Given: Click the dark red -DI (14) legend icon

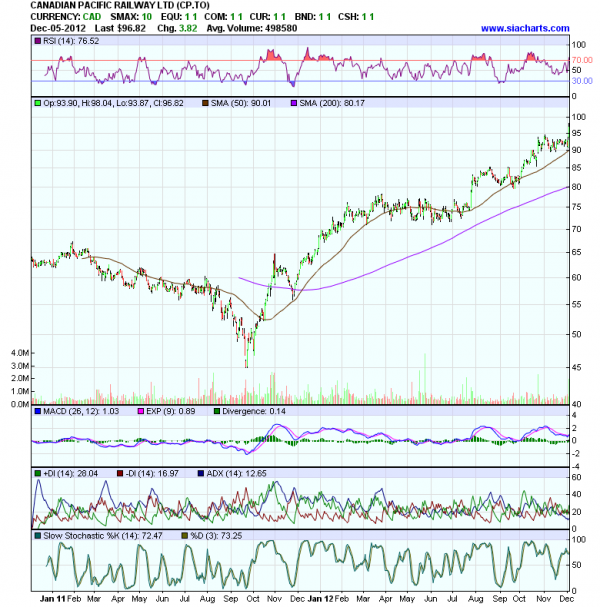Looking at the screenshot, I should tap(118, 471).
